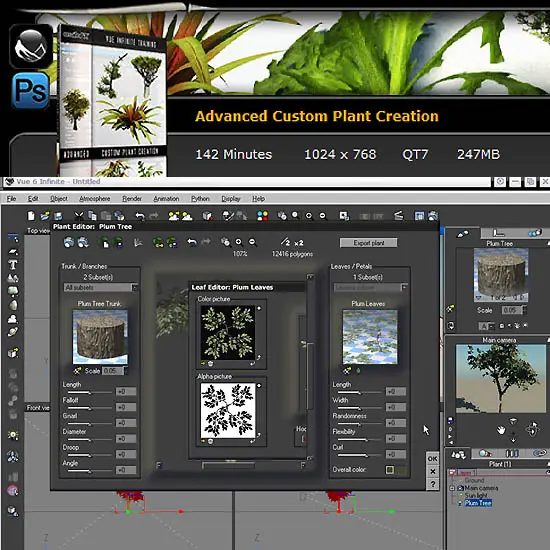This screenshot has width=550, height=550.
Task: Click Plant Editor zoom in magnifier
Action: pyautogui.click(x=239, y=242)
